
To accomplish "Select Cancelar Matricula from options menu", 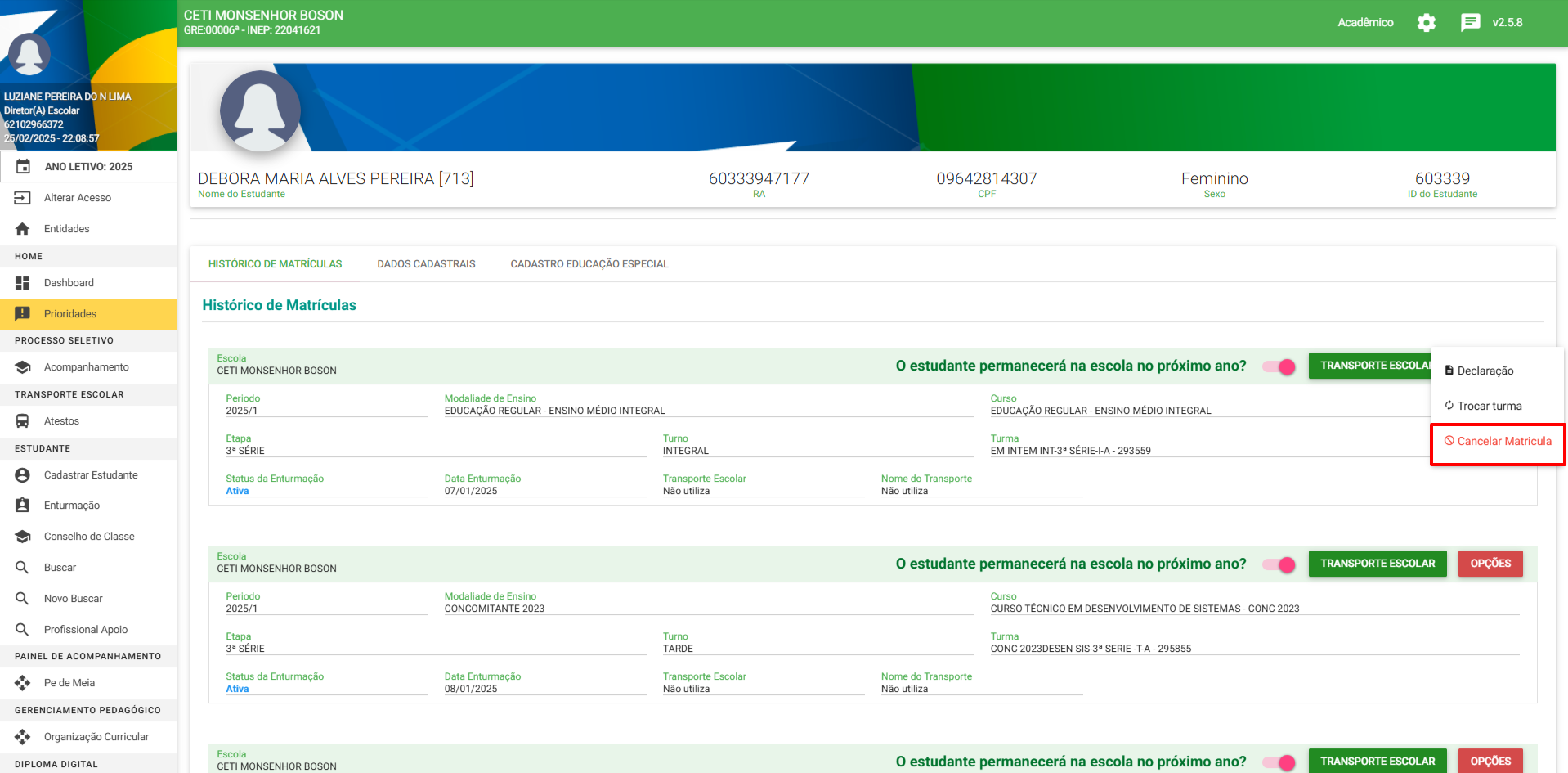I will [1498, 442].
